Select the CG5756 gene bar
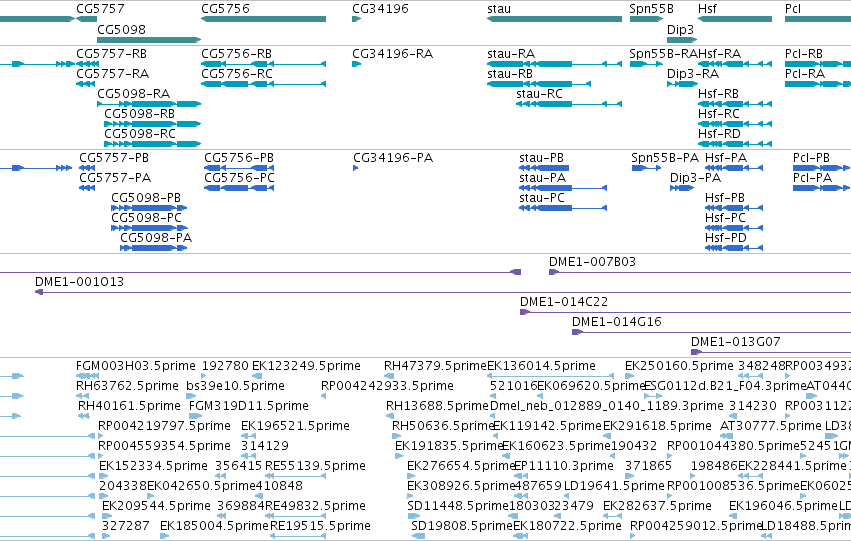 263,19
